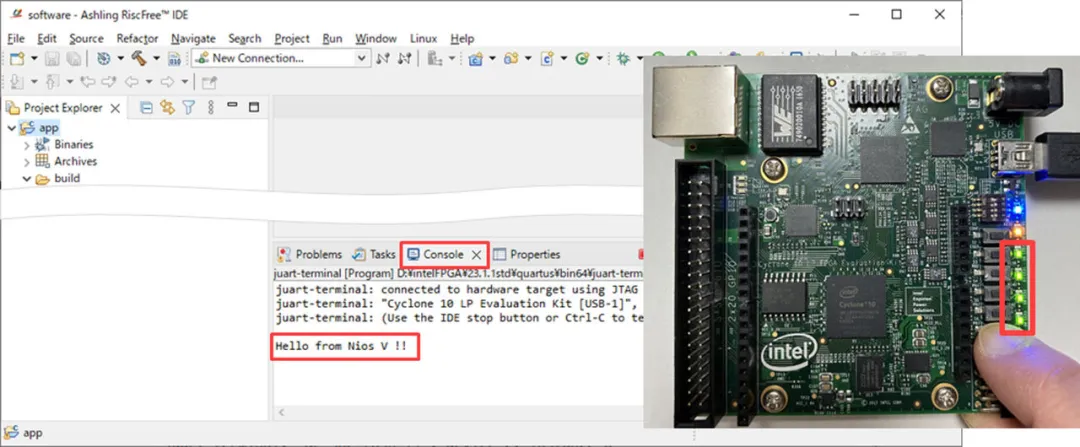
Task: Open dropdown arrow beside Back navigation arrow
Action: (x=148, y=82)
